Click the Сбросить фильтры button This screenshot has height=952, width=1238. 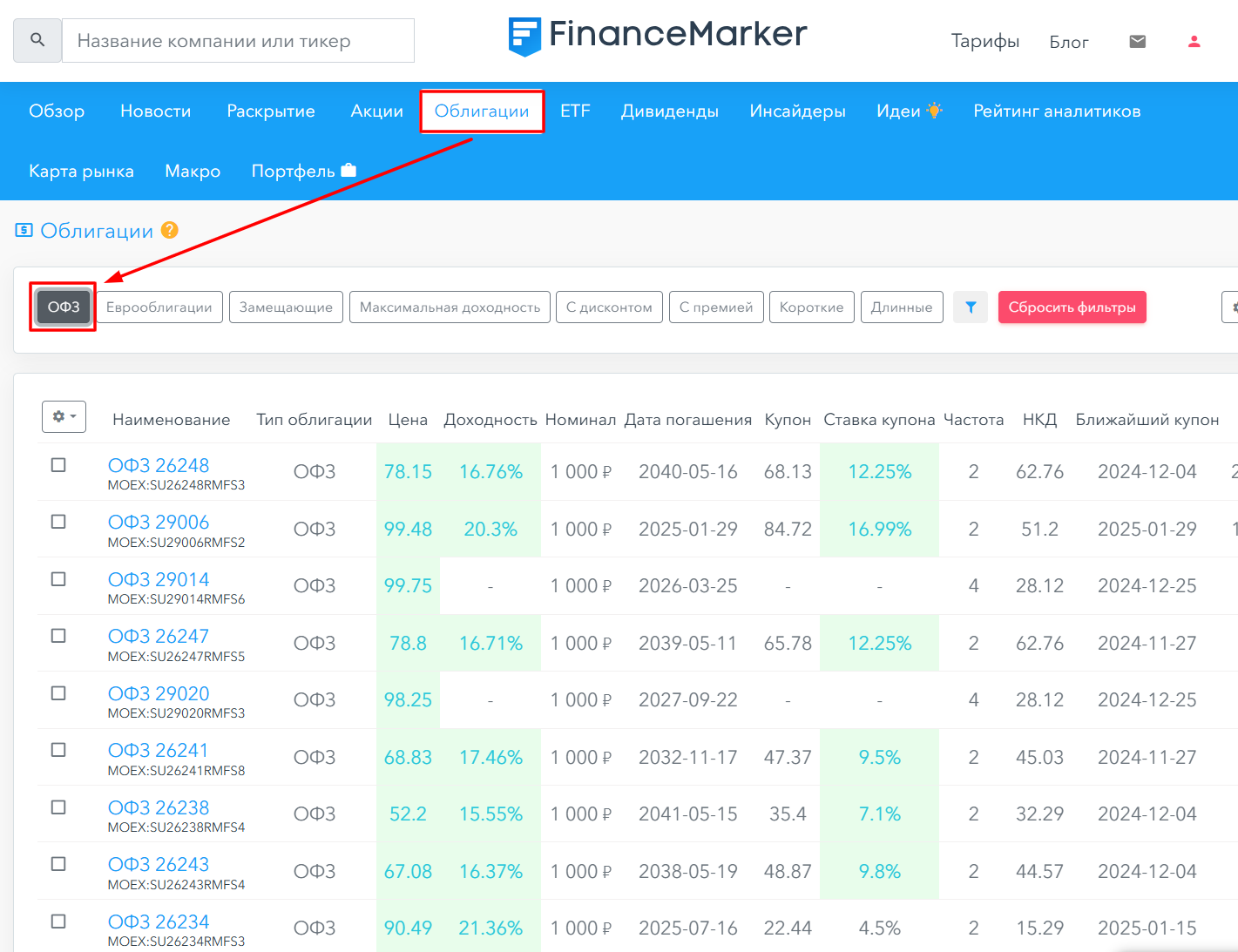pos(1072,307)
